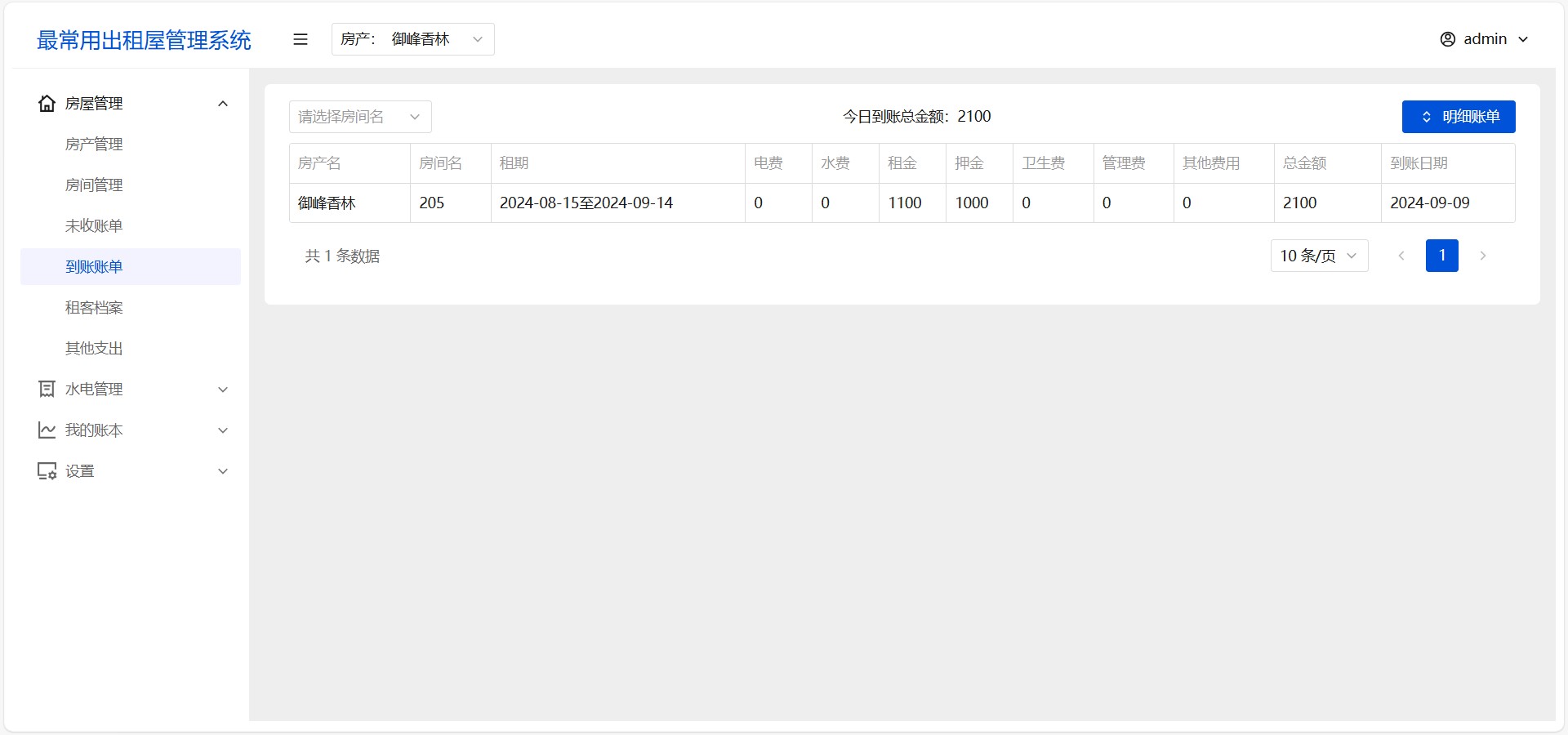Open the admin account dropdown arrow
Image resolution: width=1568 pixels, height=735 pixels.
(x=1523, y=39)
